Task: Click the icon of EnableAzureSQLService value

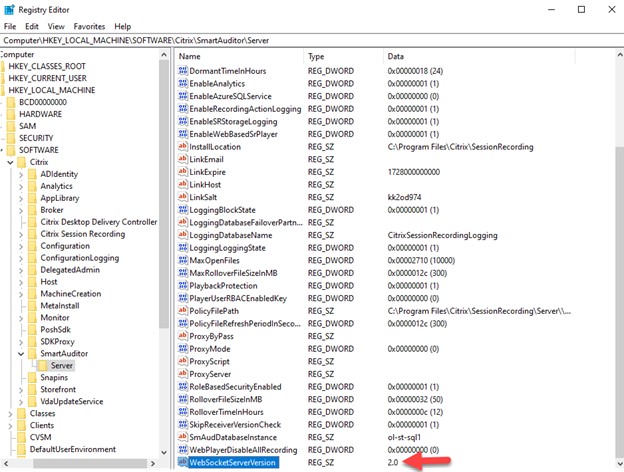Action: coord(183,96)
